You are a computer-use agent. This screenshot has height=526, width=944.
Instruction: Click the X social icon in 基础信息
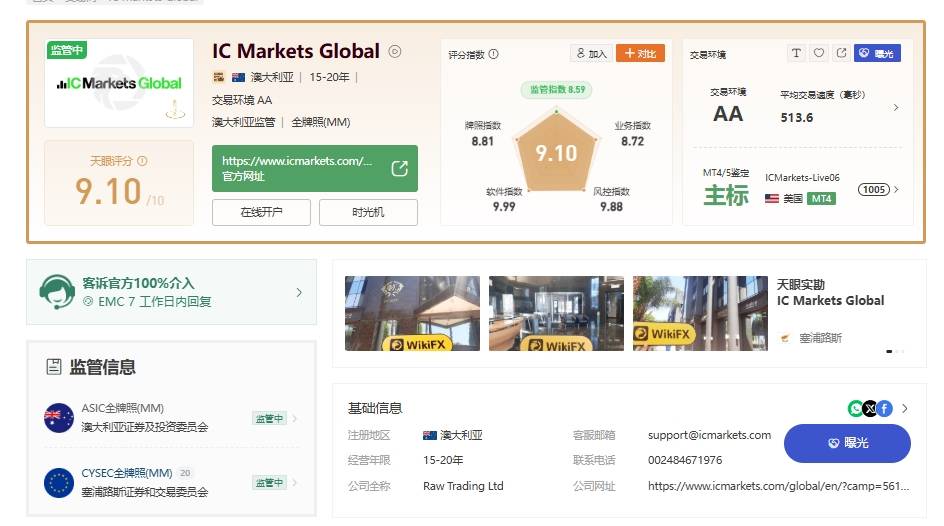pyautogui.click(x=870, y=409)
